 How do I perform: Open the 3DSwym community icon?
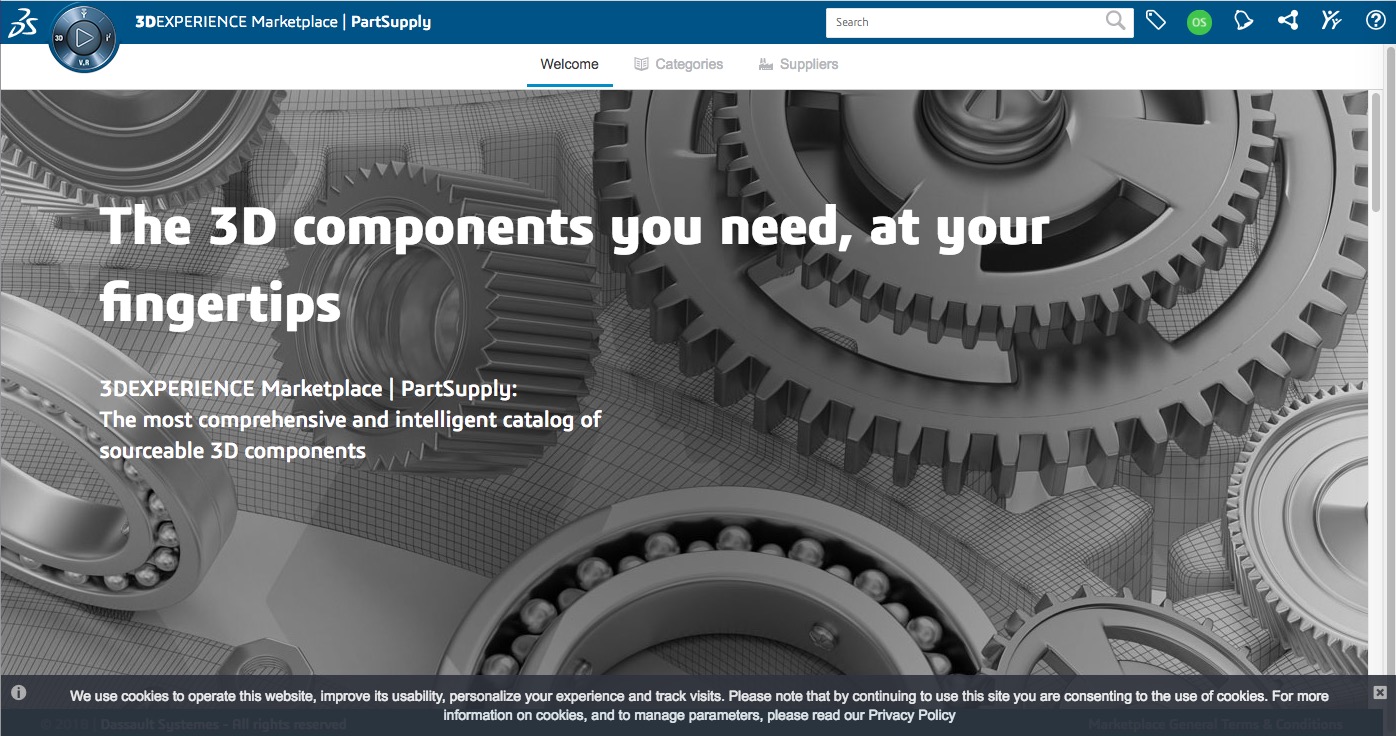pos(1332,20)
